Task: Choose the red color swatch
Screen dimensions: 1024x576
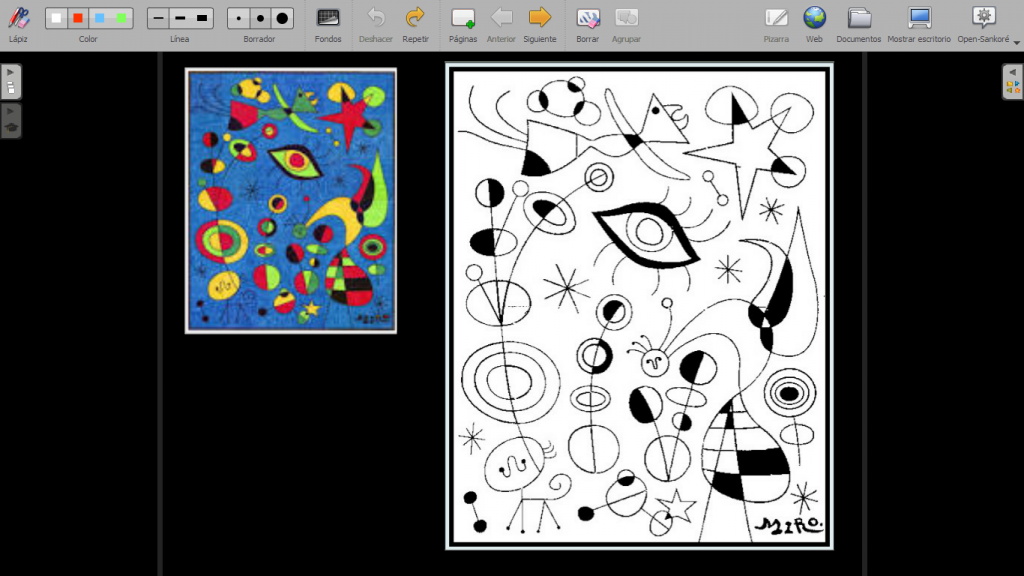Action: 78,18
